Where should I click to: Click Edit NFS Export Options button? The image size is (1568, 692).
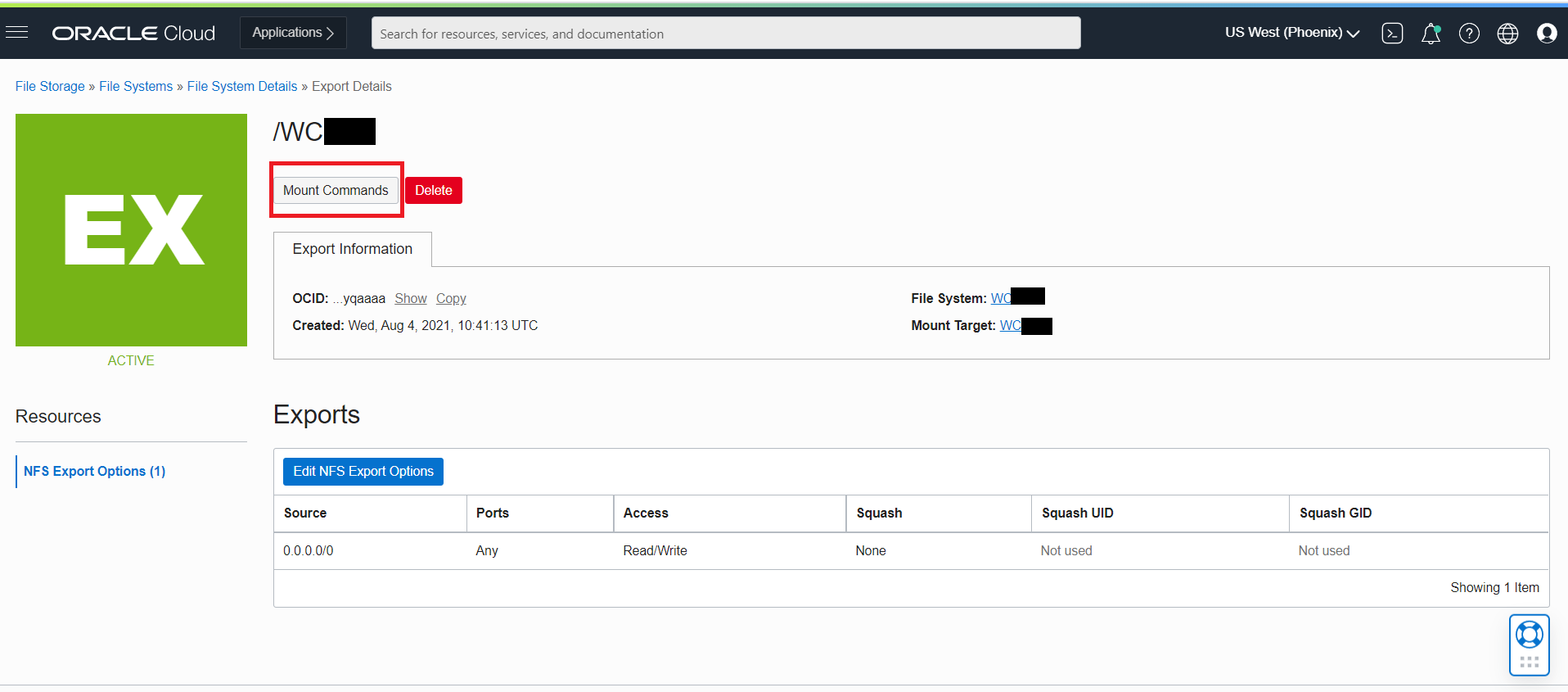(363, 471)
